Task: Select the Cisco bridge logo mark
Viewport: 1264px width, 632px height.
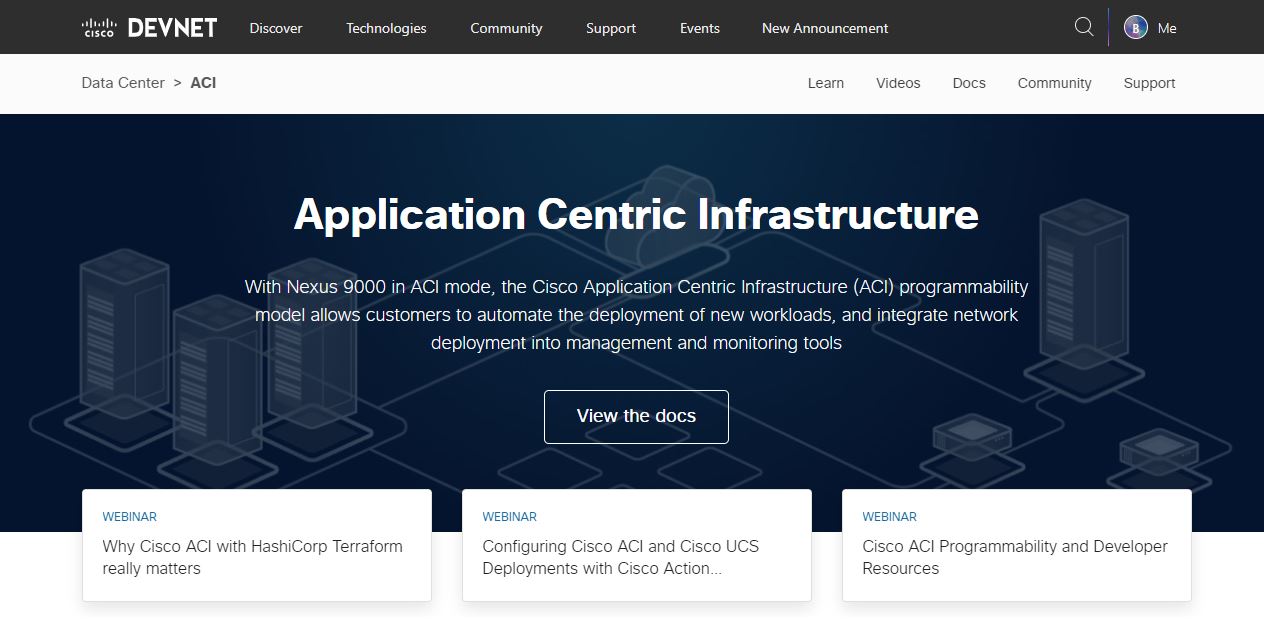Action: pyautogui.click(x=98, y=25)
